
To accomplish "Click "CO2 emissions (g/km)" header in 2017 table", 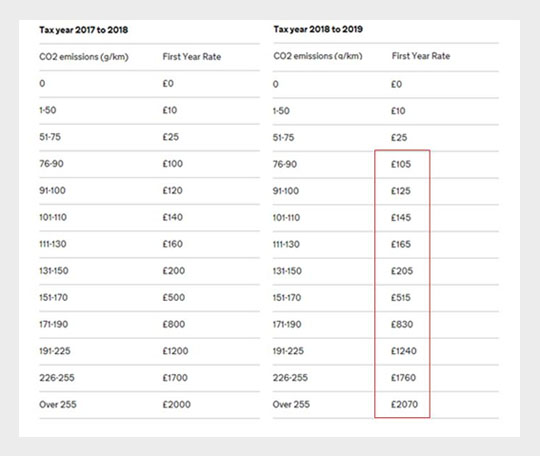I will pos(84,57).
